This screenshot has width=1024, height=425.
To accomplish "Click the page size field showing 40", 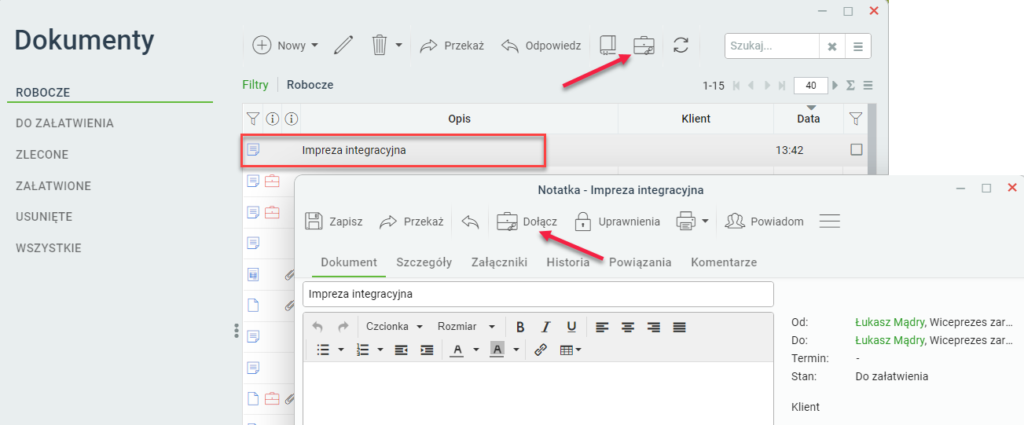I will tap(811, 86).
